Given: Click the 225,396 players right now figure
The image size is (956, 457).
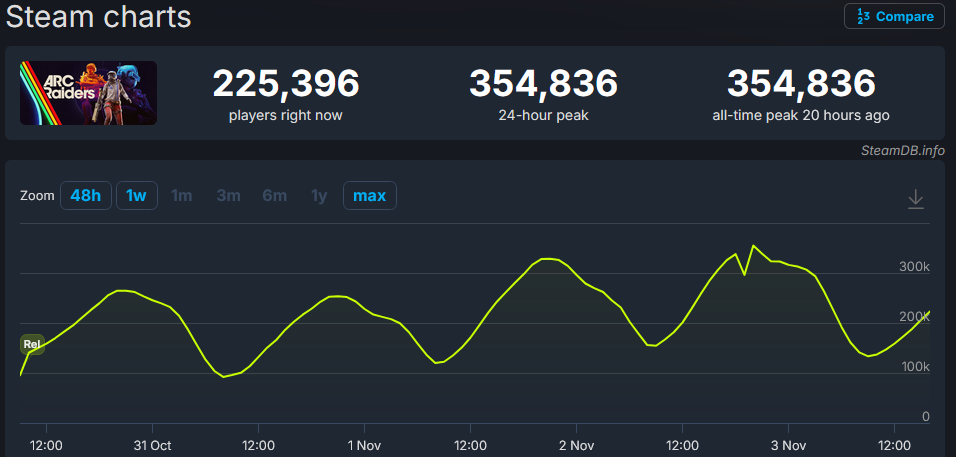Looking at the screenshot, I should 286,84.
